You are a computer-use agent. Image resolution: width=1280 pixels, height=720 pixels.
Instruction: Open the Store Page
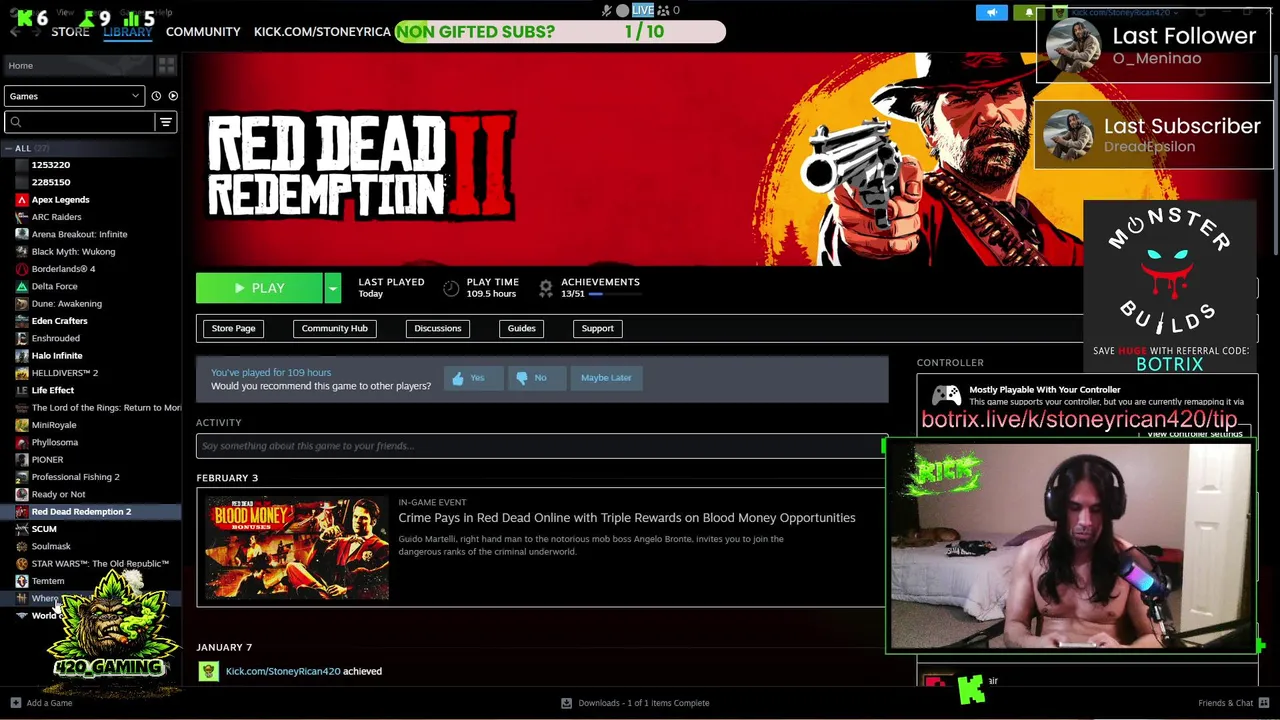(233, 328)
